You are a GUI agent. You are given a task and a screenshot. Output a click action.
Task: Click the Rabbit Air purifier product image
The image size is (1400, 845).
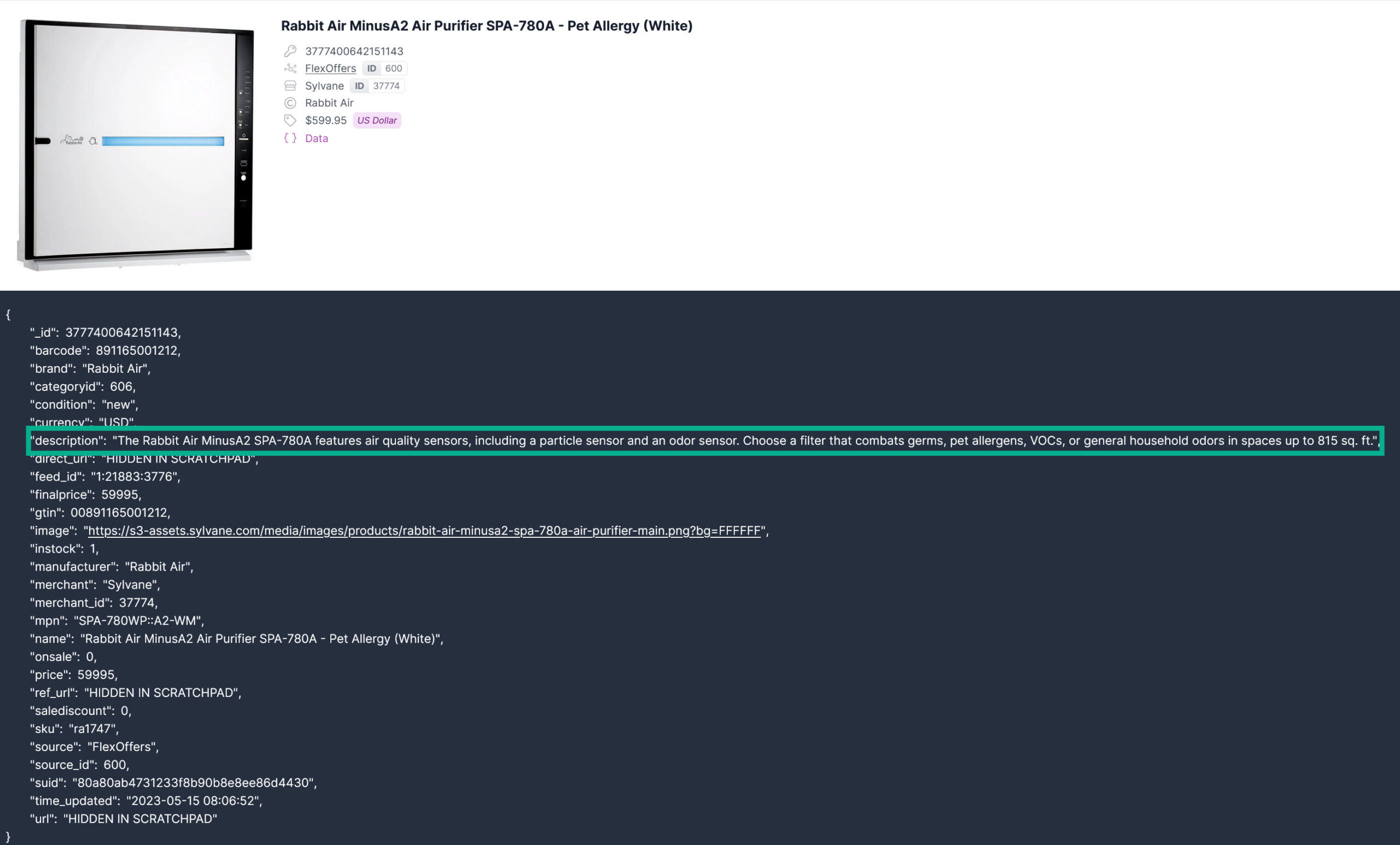[x=136, y=144]
